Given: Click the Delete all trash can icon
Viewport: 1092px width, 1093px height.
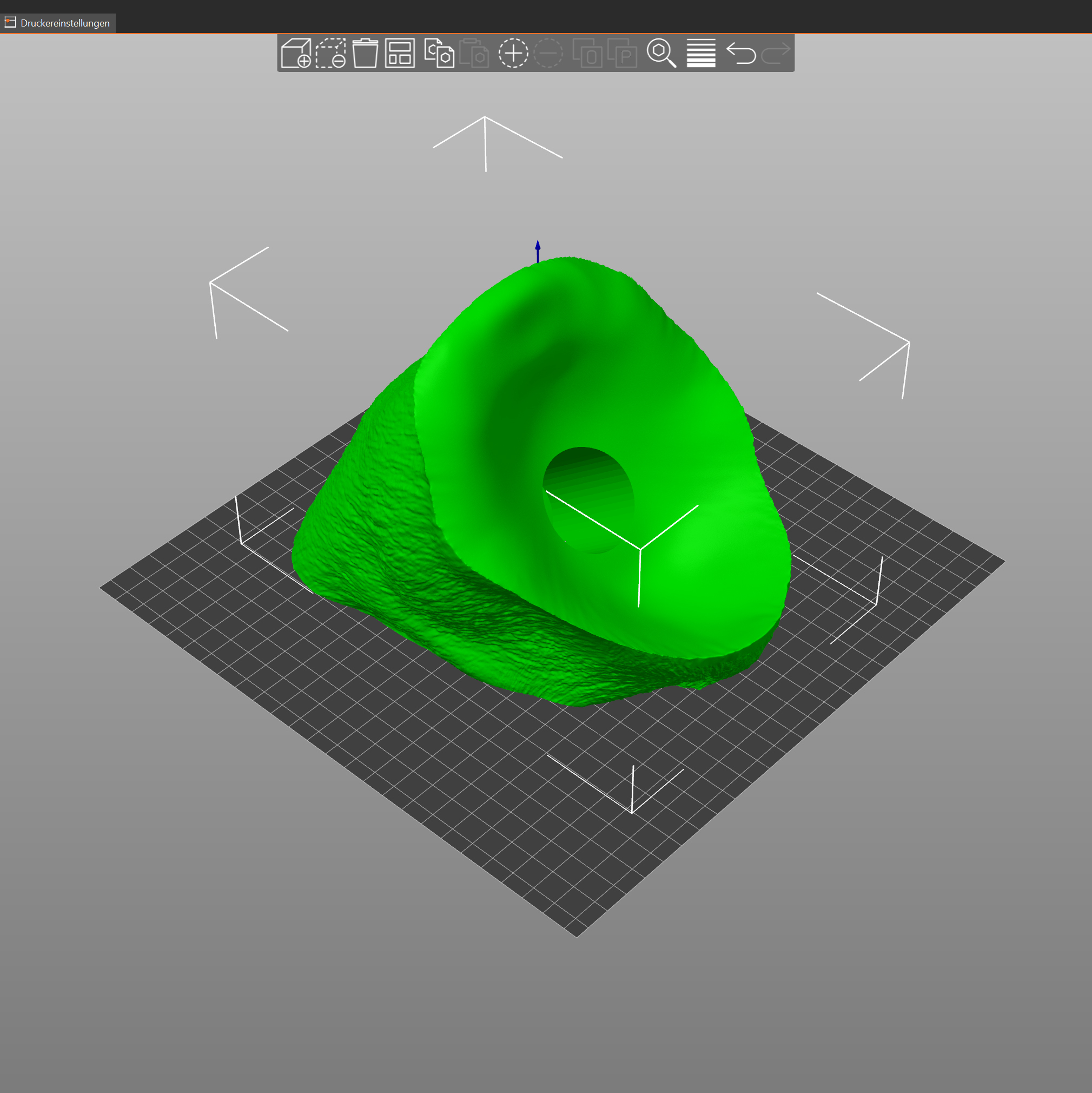Looking at the screenshot, I should coord(365,53).
